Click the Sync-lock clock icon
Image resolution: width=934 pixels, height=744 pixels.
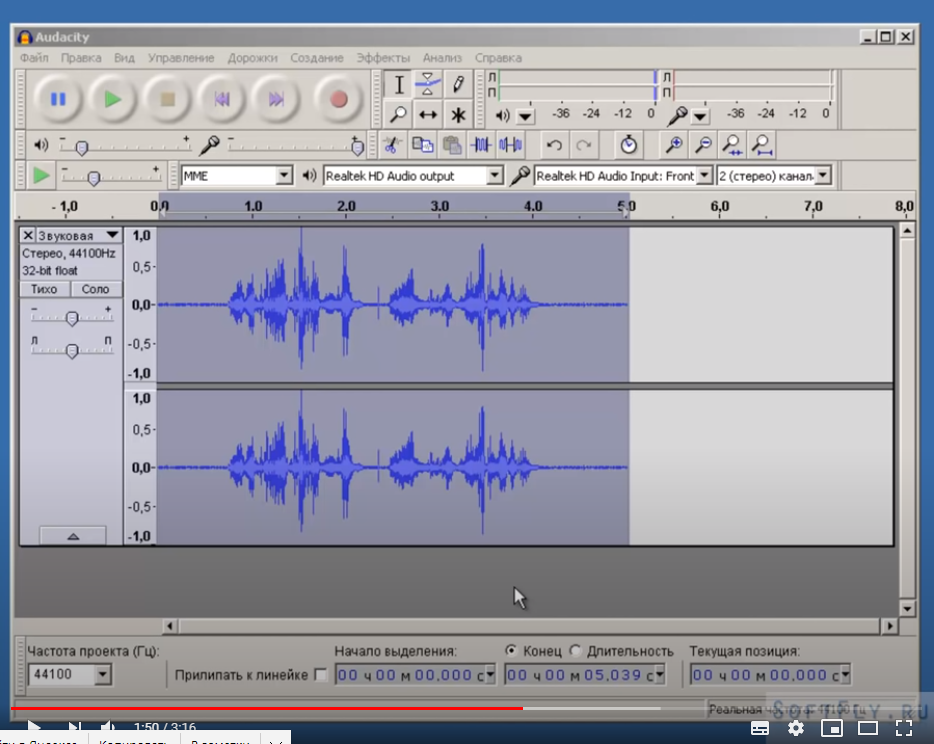tap(628, 145)
